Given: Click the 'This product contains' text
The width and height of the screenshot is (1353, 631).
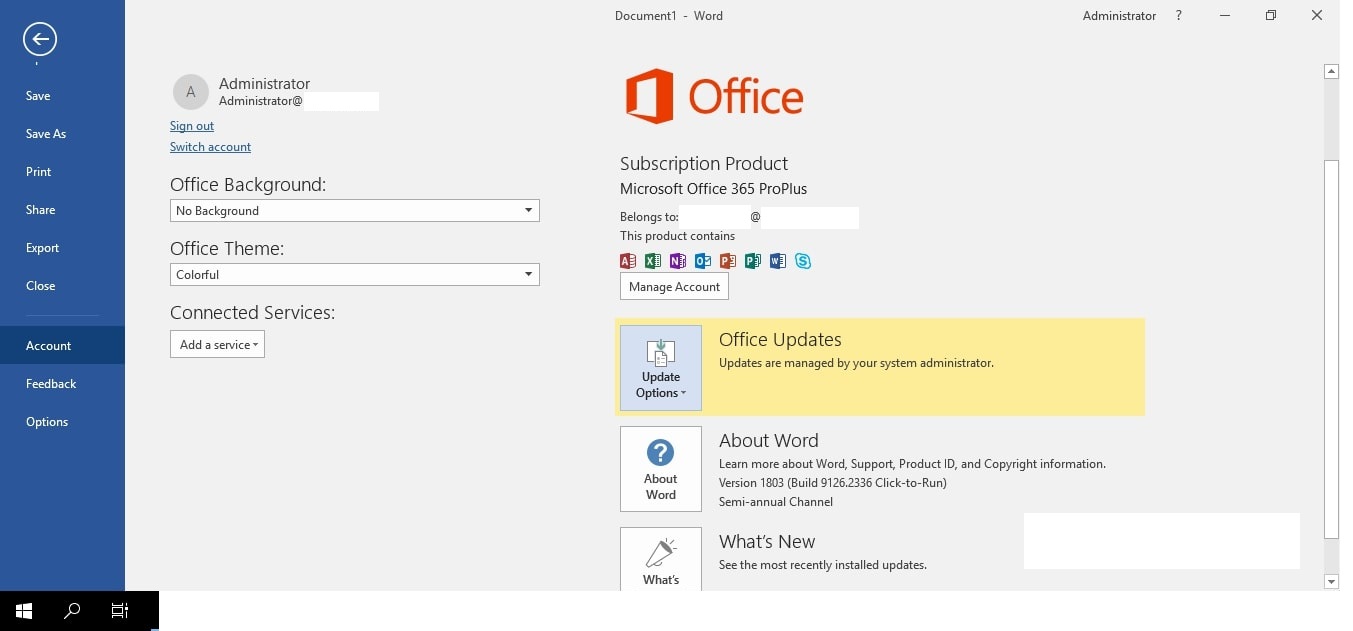Looking at the screenshot, I should point(677,237).
